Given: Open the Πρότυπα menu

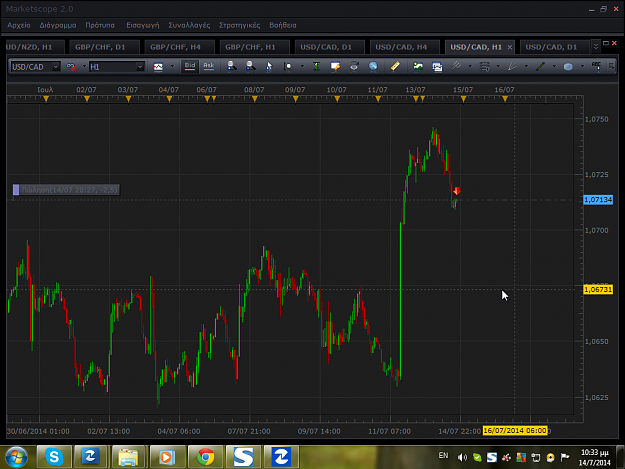Looking at the screenshot, I should [x=100, y=25].
